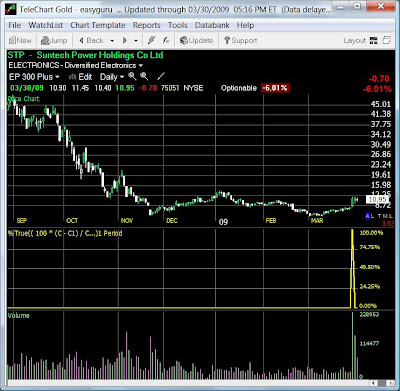400x391 pixels.
Task: Click the Price Chart pane label
Action: [24, 99]
